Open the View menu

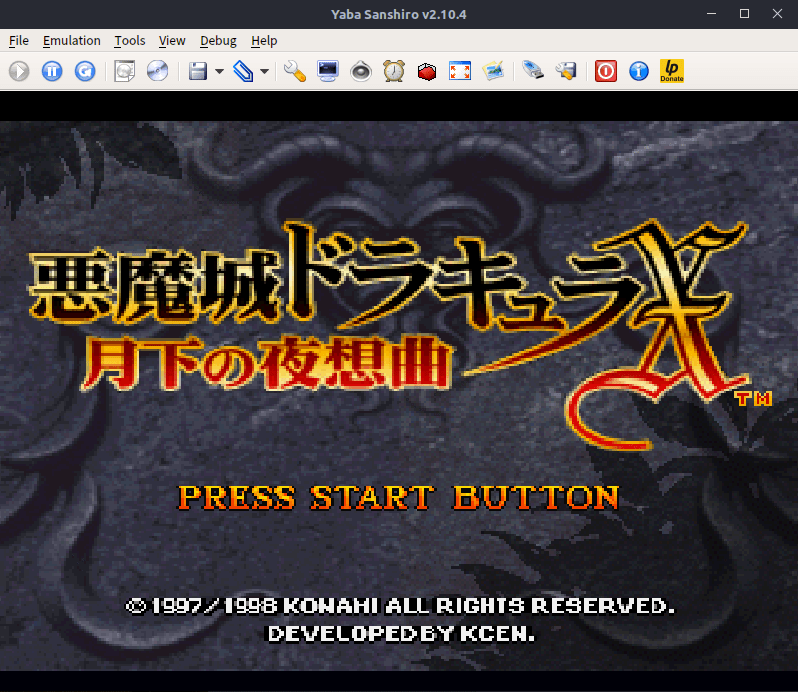172,41
